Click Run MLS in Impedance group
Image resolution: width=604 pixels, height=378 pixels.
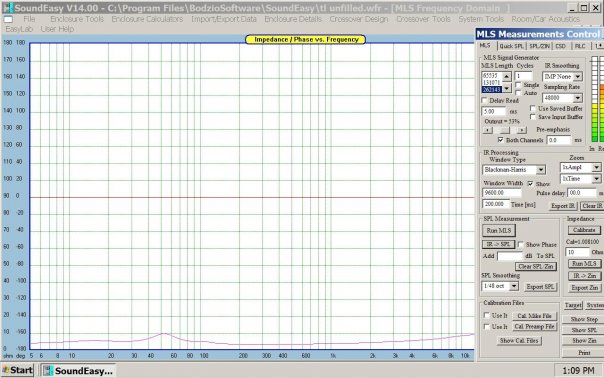[x=584, y=264]
